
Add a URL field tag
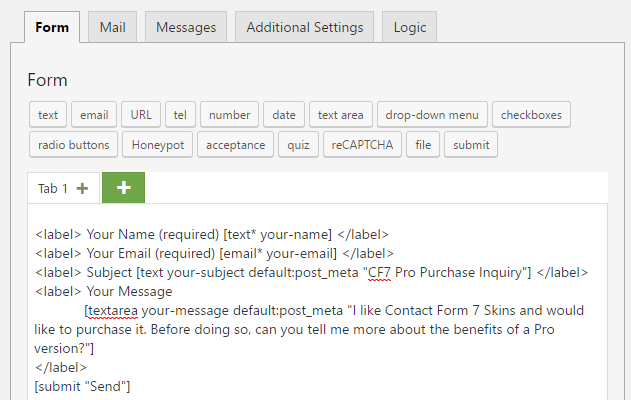141,115
